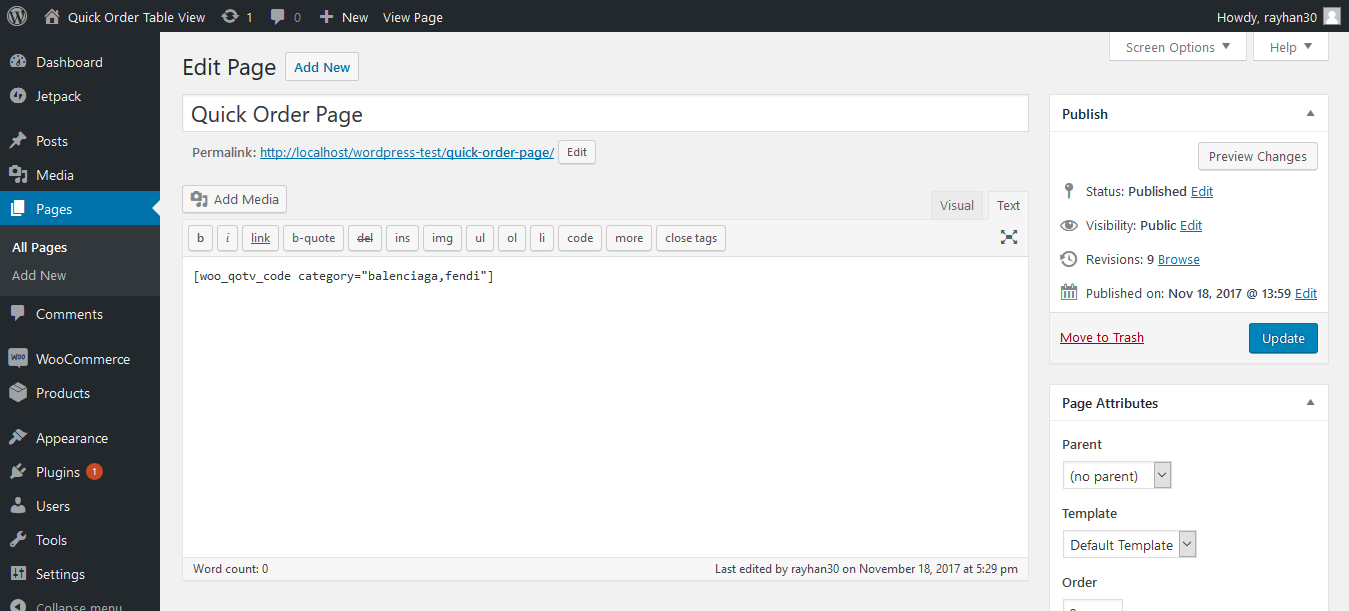Image resolution: width=1349 pixels, height=611 pixels.
Task: Click the Pages icon in sidebar
Action: [18, 209]
